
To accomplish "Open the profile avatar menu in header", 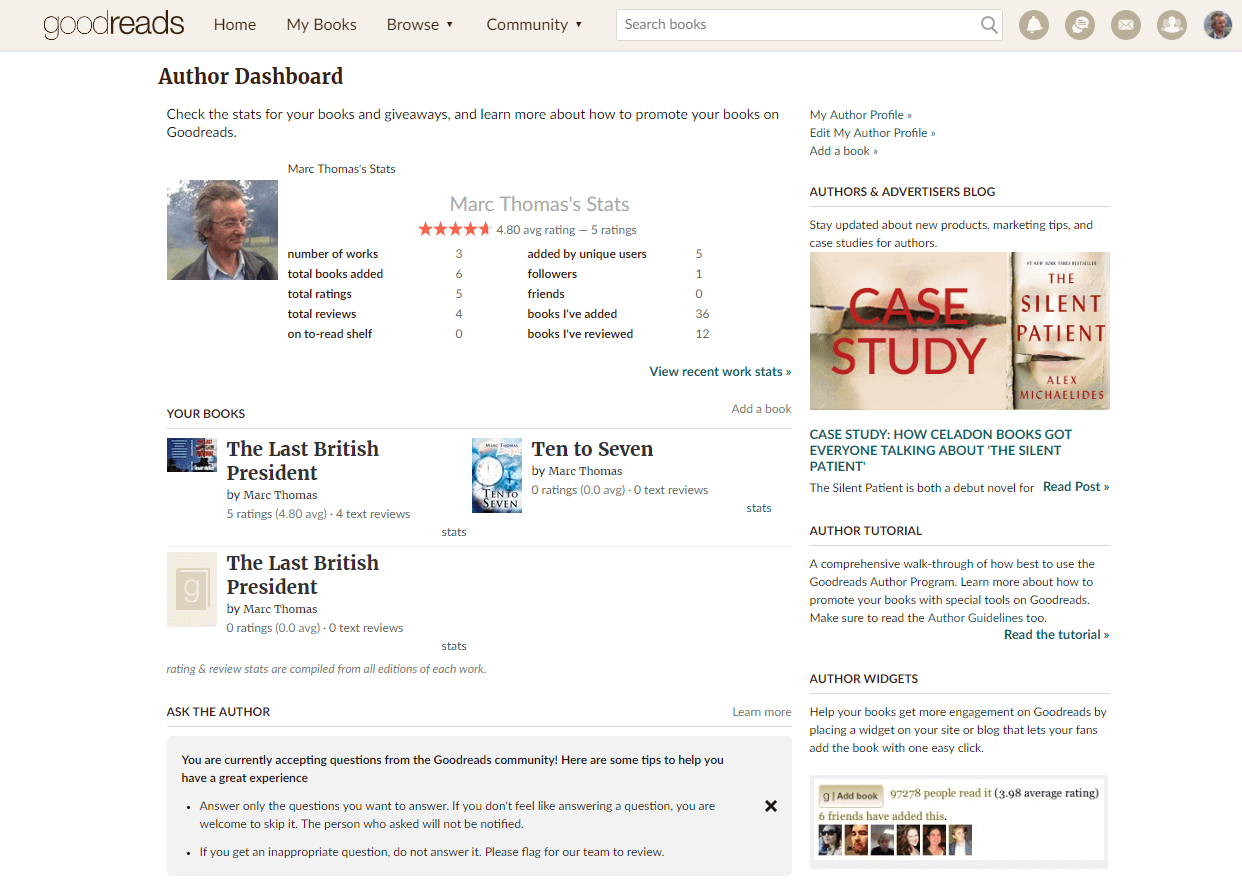I will pyautogui.click(x=1218, y=25).
